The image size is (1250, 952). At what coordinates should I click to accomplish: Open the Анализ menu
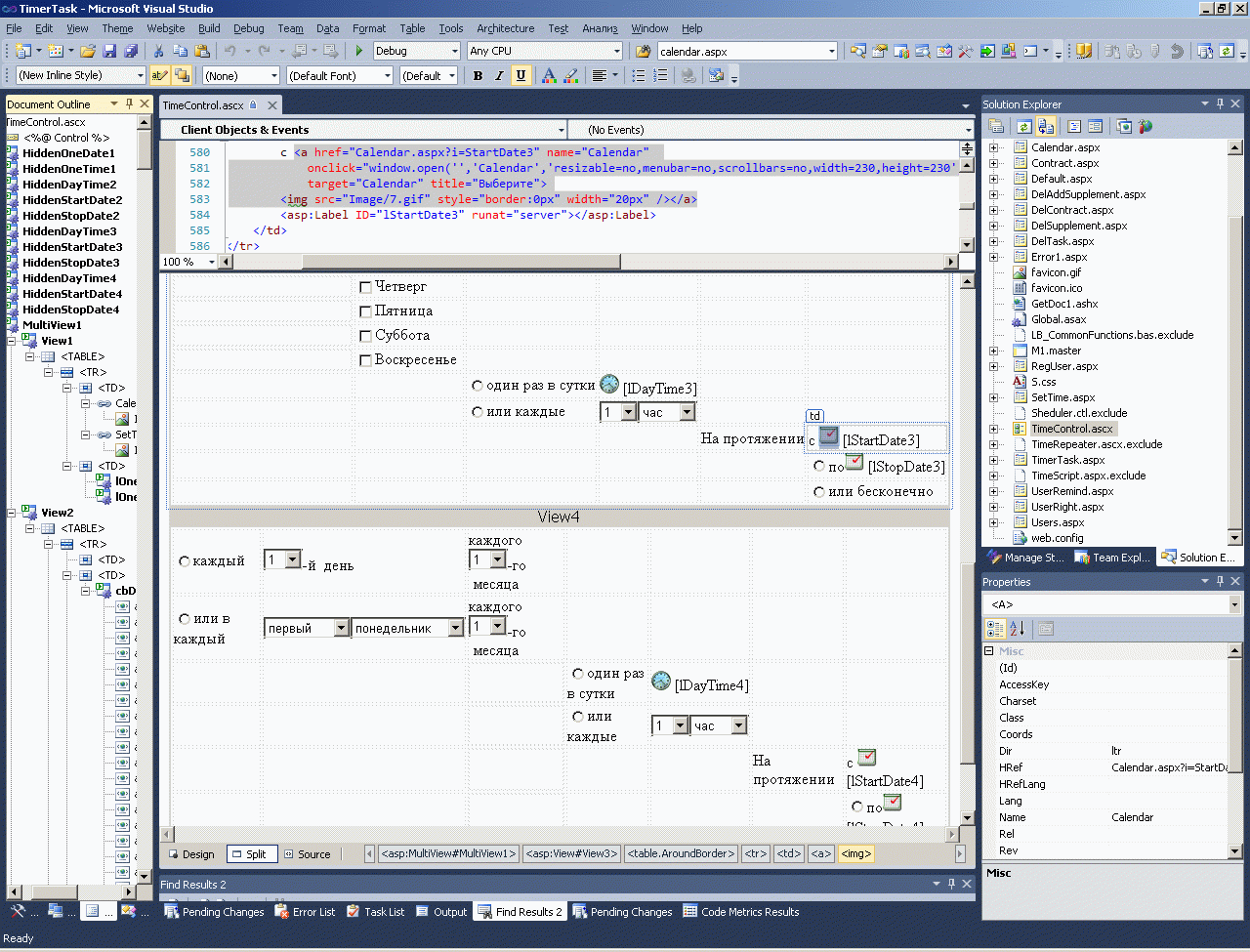coord(601,28)
